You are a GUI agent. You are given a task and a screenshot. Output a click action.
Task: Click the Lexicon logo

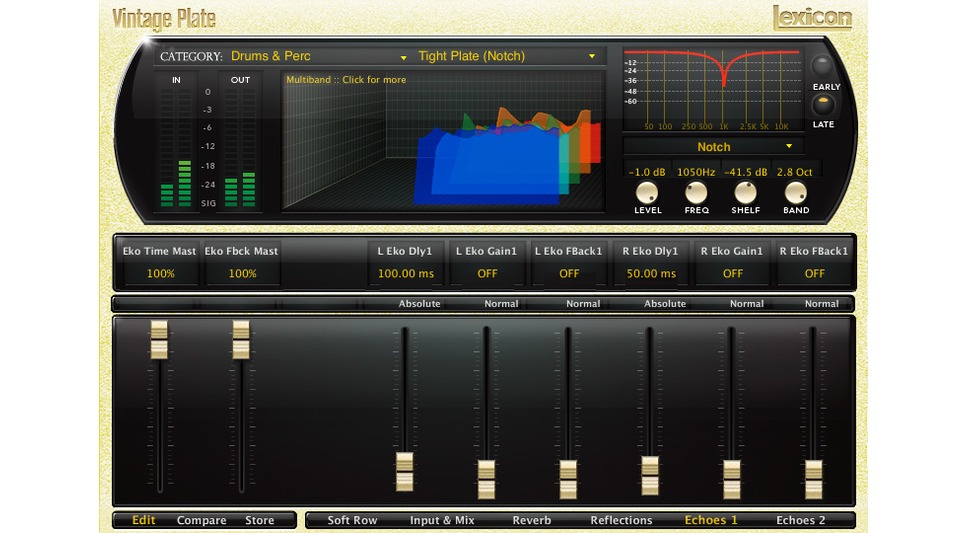point(812,18)
